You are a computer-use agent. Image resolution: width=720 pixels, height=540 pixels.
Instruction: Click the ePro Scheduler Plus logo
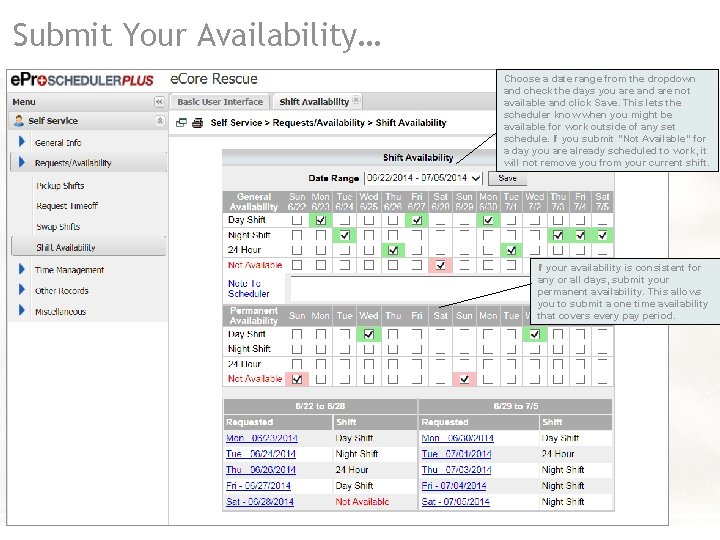[x=82, y=80]
